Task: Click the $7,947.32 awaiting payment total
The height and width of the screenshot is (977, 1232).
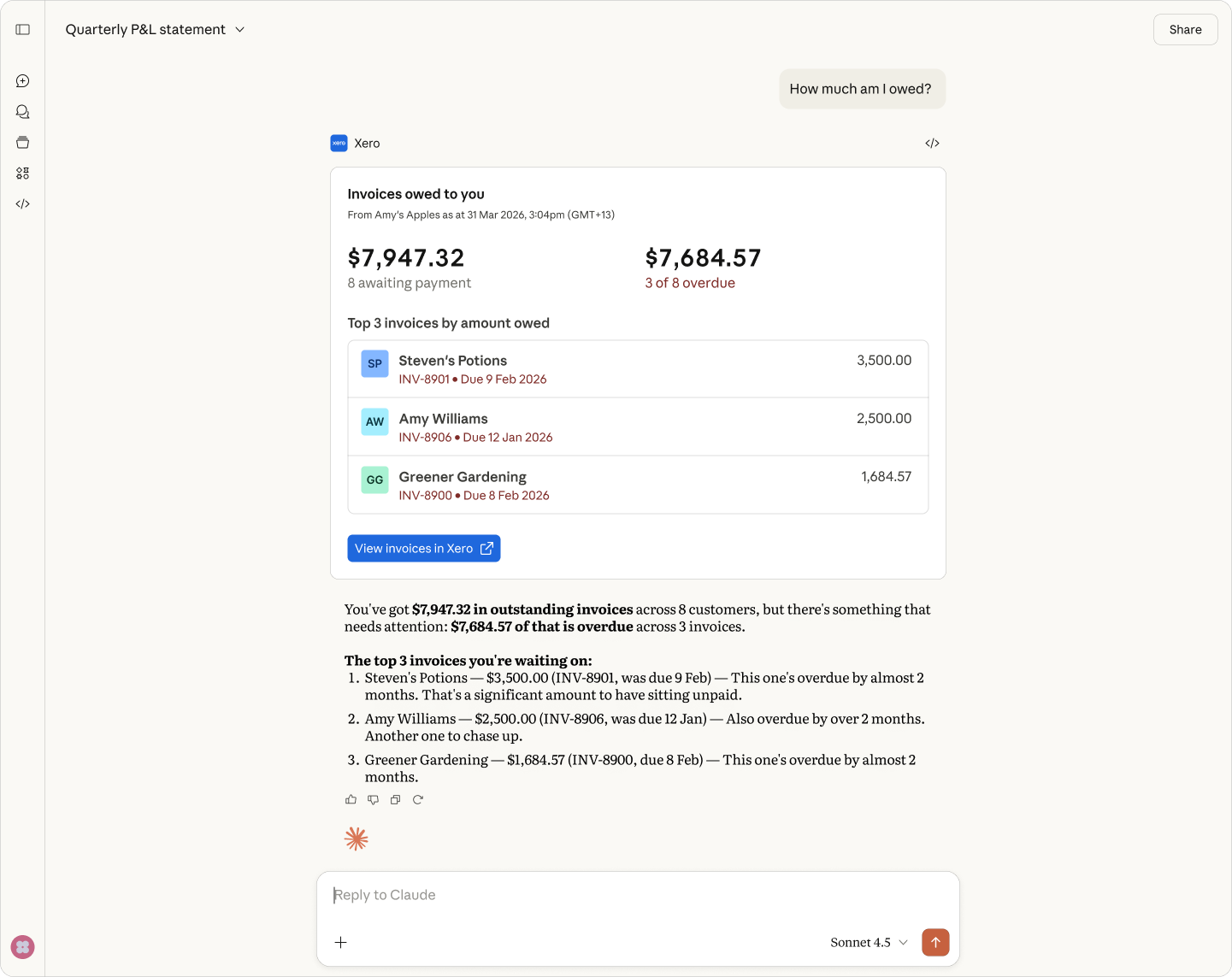Action: coord(406,258)
